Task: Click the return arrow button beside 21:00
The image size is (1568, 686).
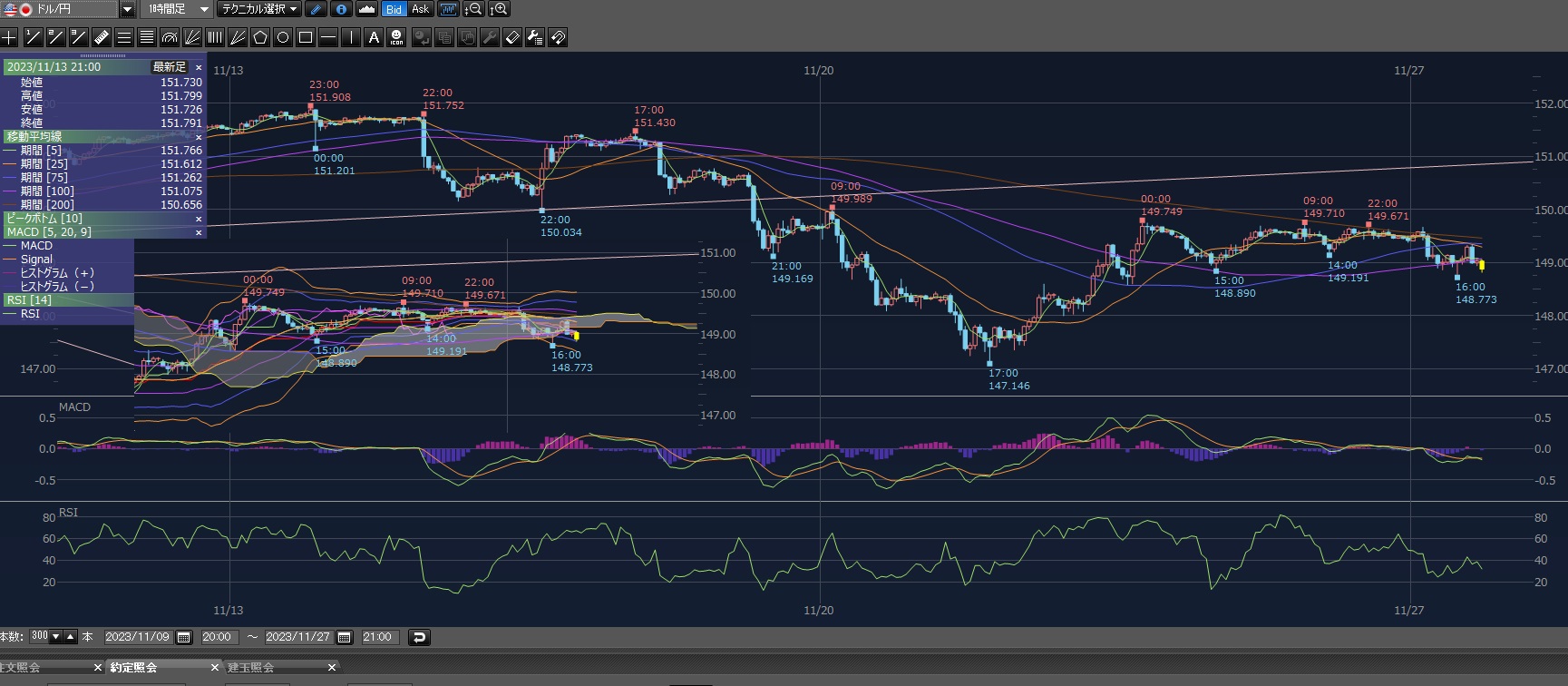Action: (x=419, y=637)
